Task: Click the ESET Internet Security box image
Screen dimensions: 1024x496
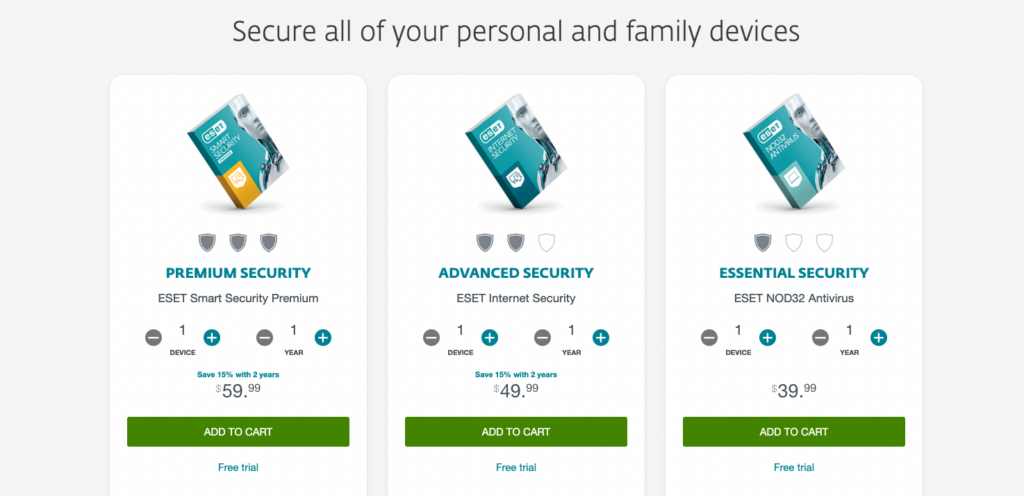Action: 516,152
